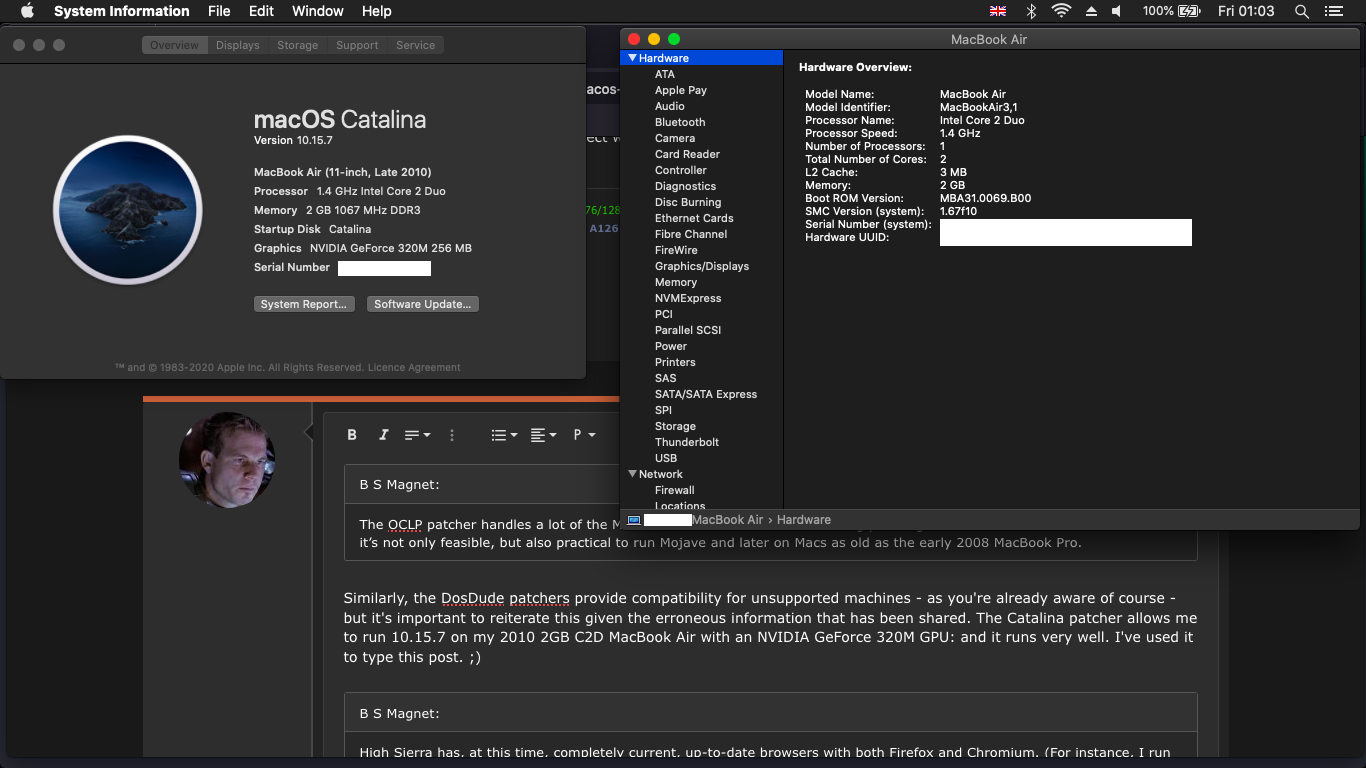
Task: Open the Help menu
Action: pyautogui.click(x=376, y=11)
